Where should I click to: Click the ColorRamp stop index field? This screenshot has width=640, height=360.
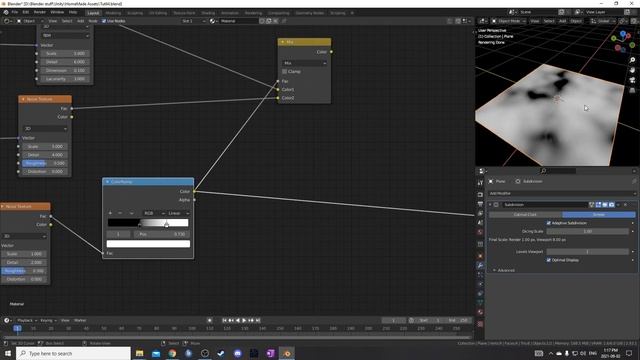pos(118,234)
